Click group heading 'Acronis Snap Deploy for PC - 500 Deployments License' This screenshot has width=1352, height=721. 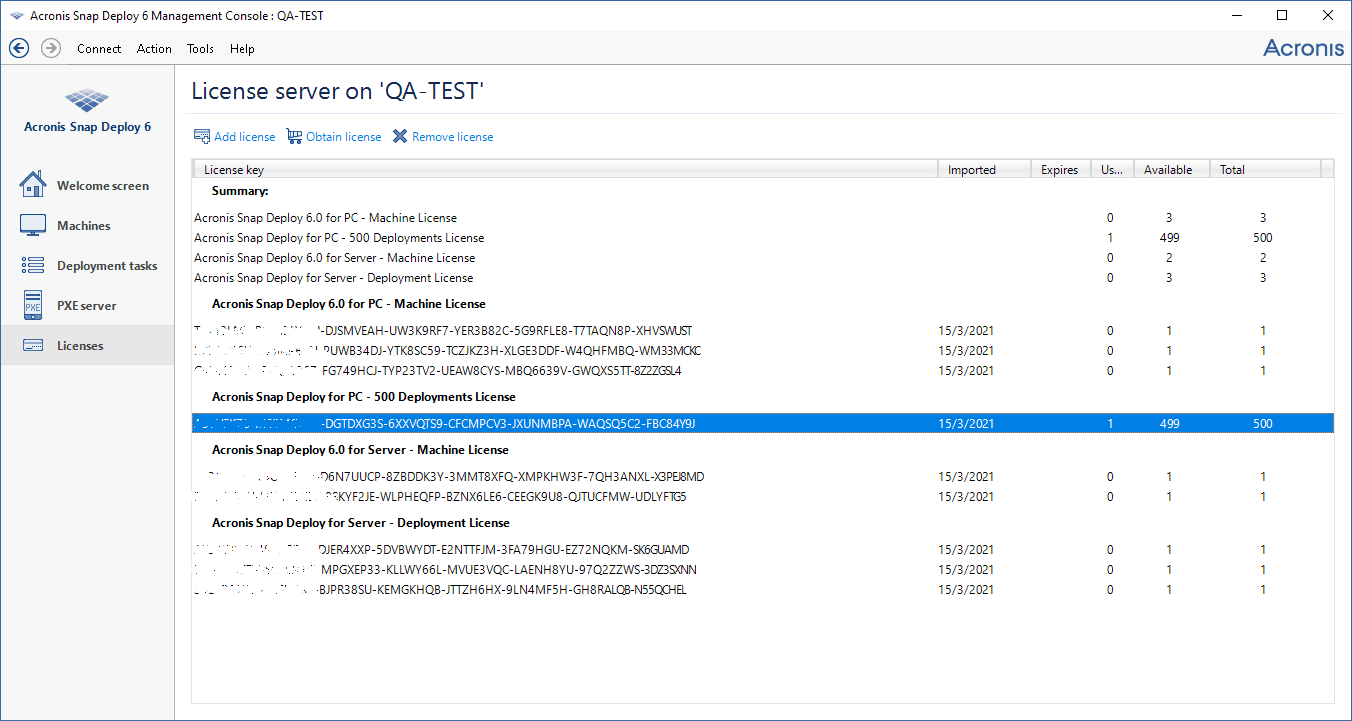[362, 397]
